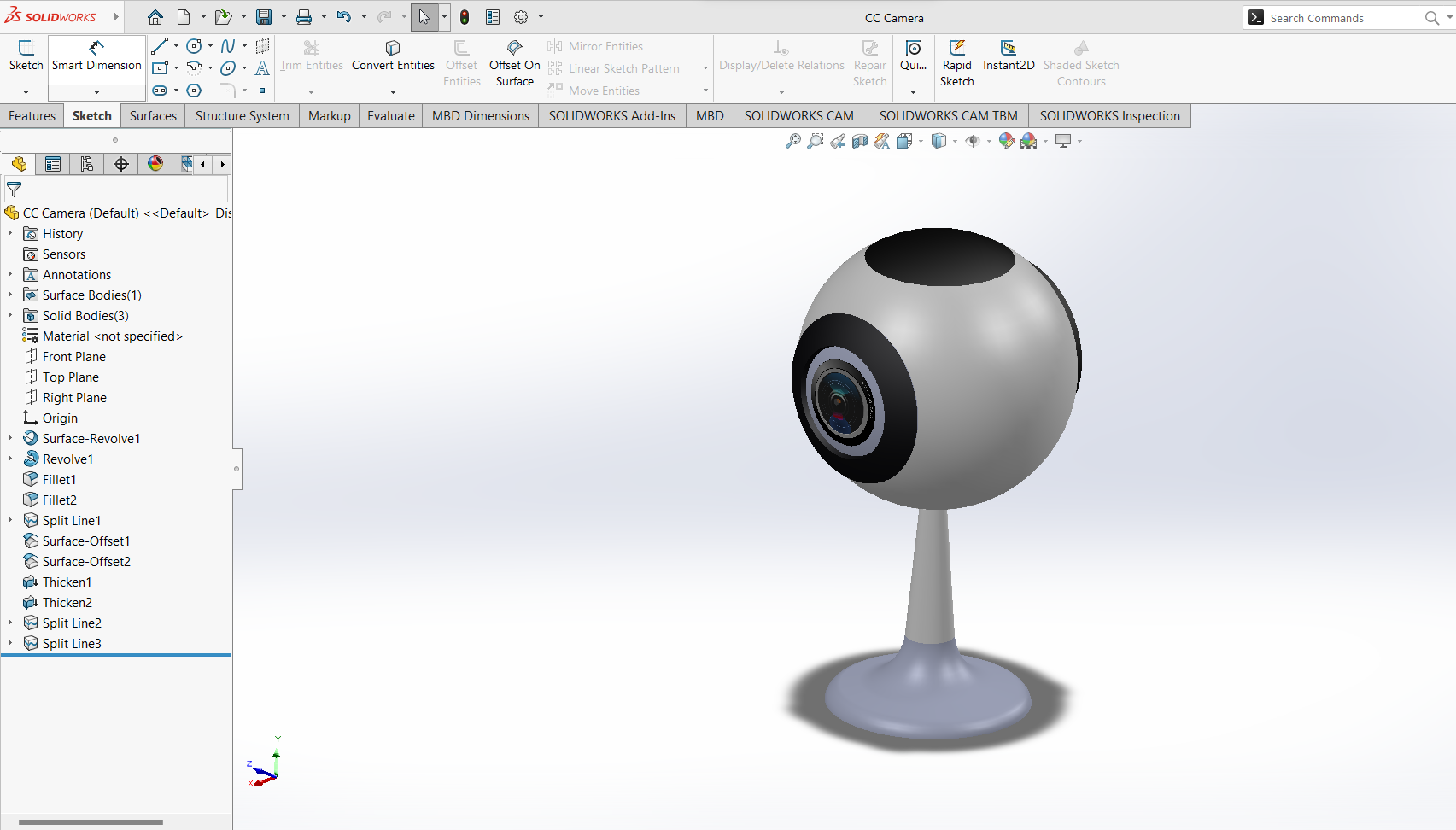This screenshot has width=1456, height=830.
Task: Toggle Rapid Sketch on
Action: click(x=956, y=64)
